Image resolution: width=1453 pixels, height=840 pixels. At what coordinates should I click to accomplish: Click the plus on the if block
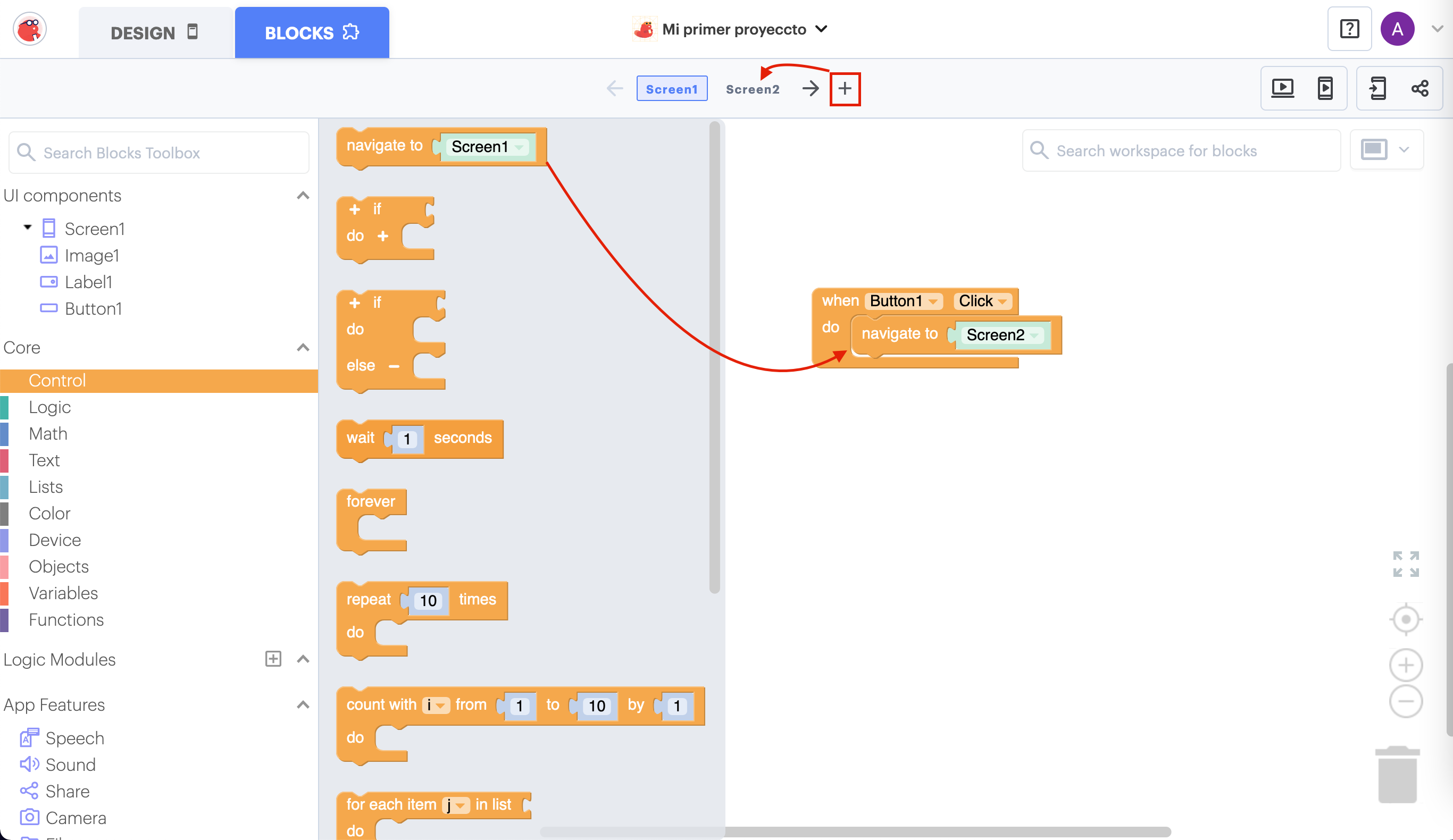point(355,209)
